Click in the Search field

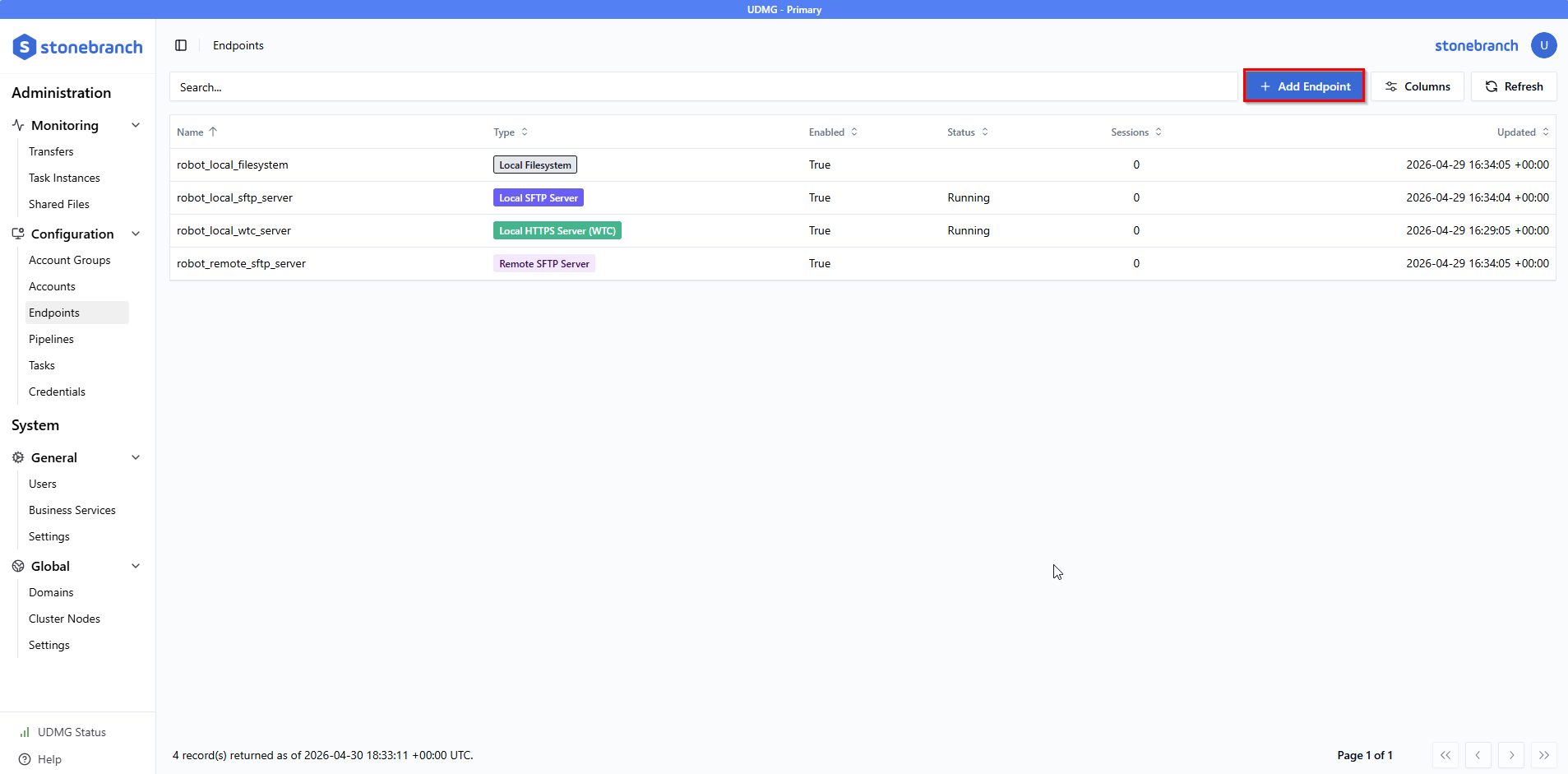[703, 86]
